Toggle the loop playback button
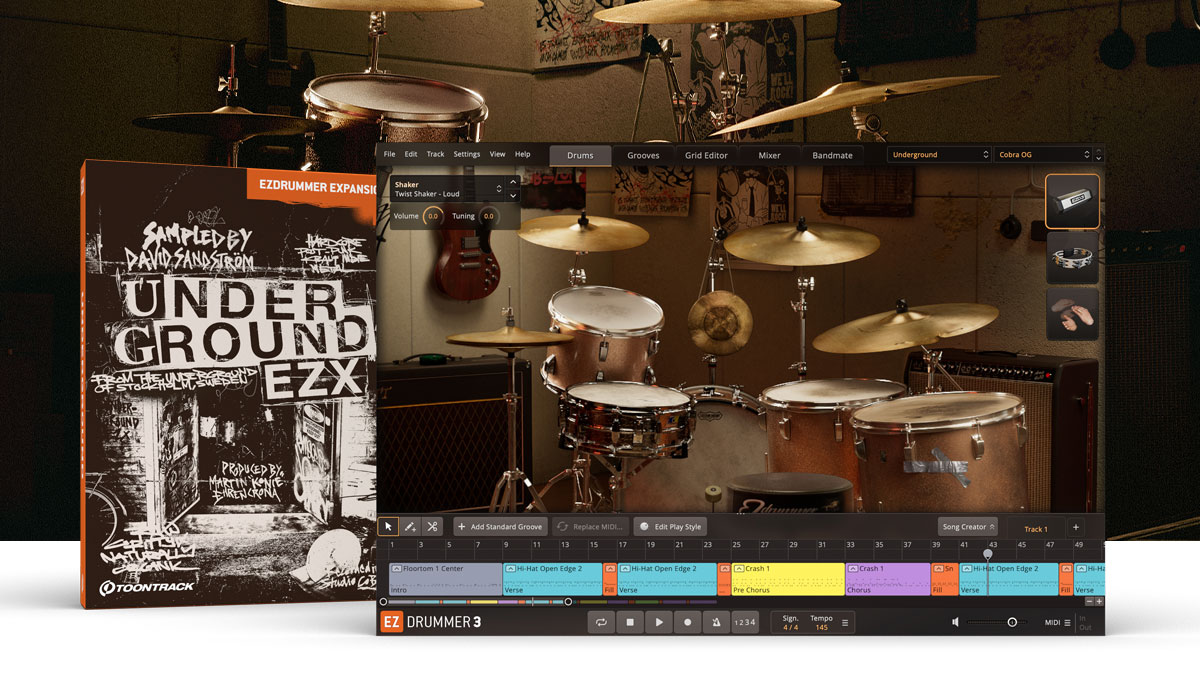Image resolution: width=1200 pixels, height=675 pixels. click(x=601, y=622)
